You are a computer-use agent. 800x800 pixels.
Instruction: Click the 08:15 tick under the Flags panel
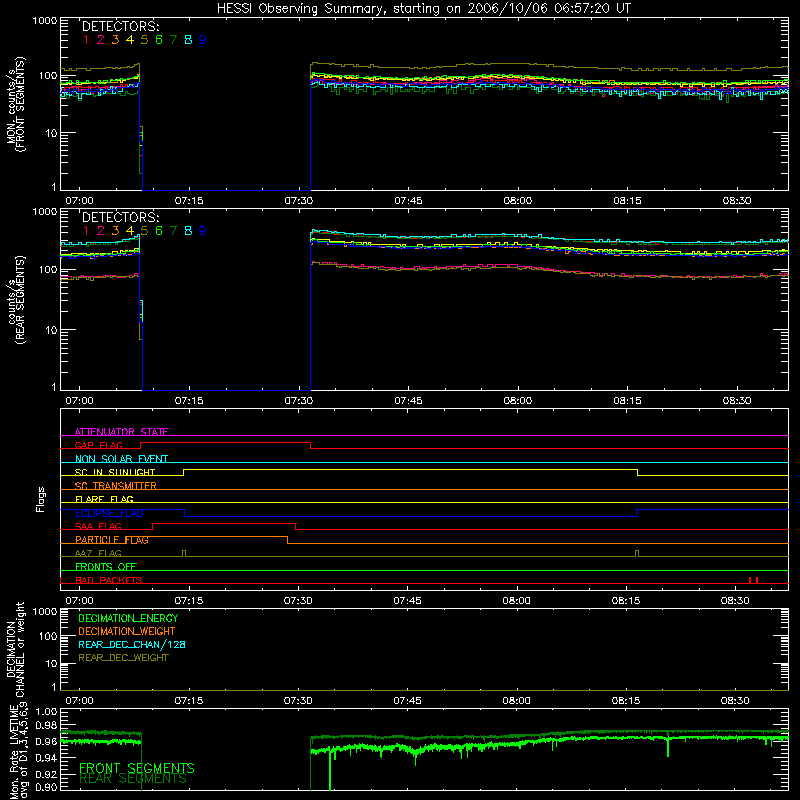(x=626, y=601)
